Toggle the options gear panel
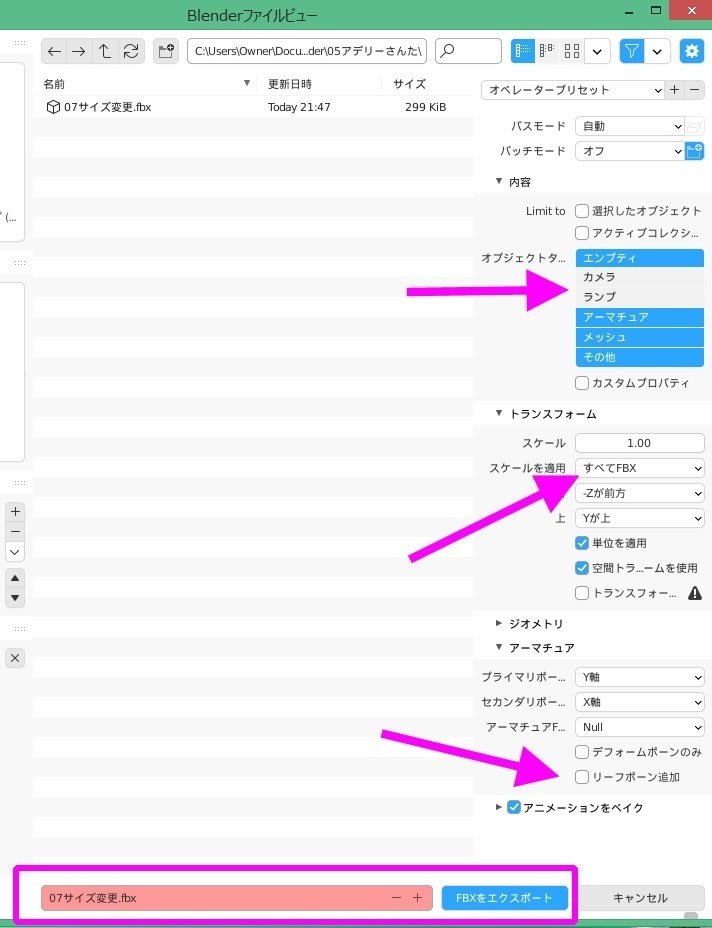 pyautogui.click(x=691, y=51)
